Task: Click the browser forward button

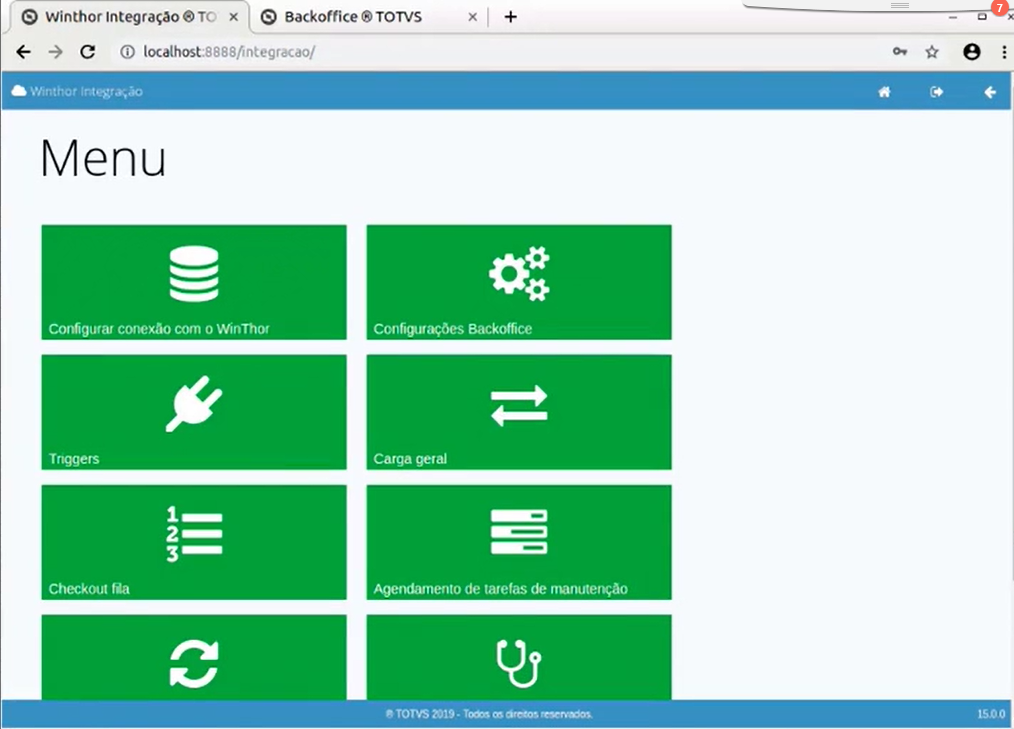Action: tap(56, 52)
